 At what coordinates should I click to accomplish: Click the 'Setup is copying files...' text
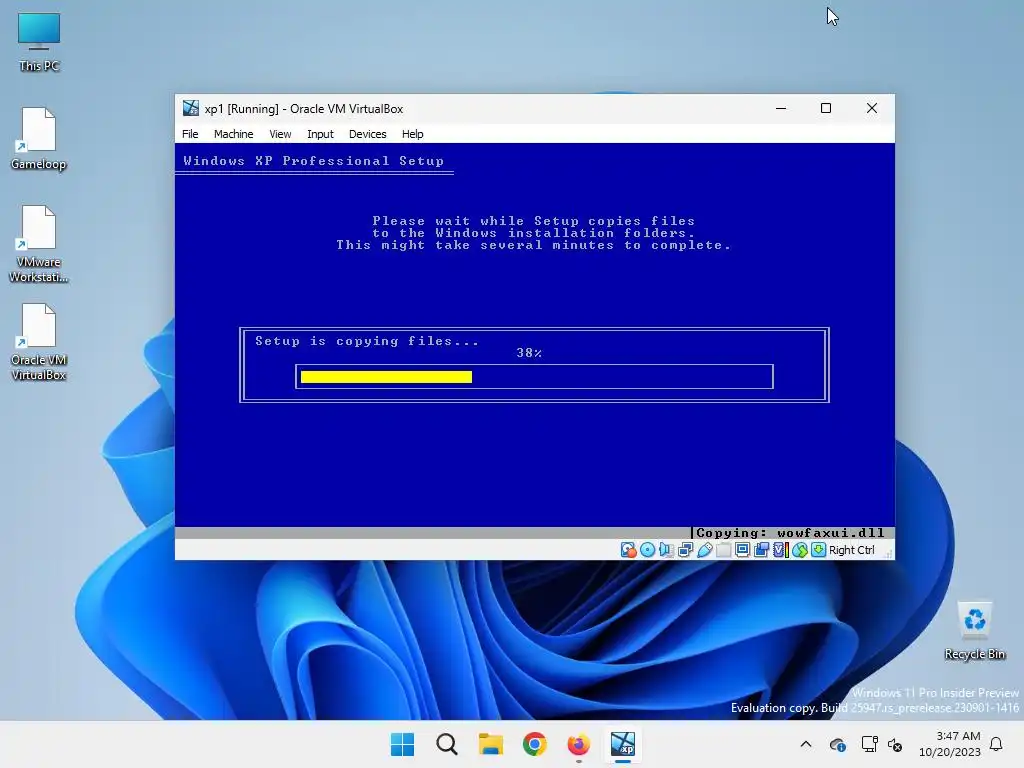coord(367,341)
